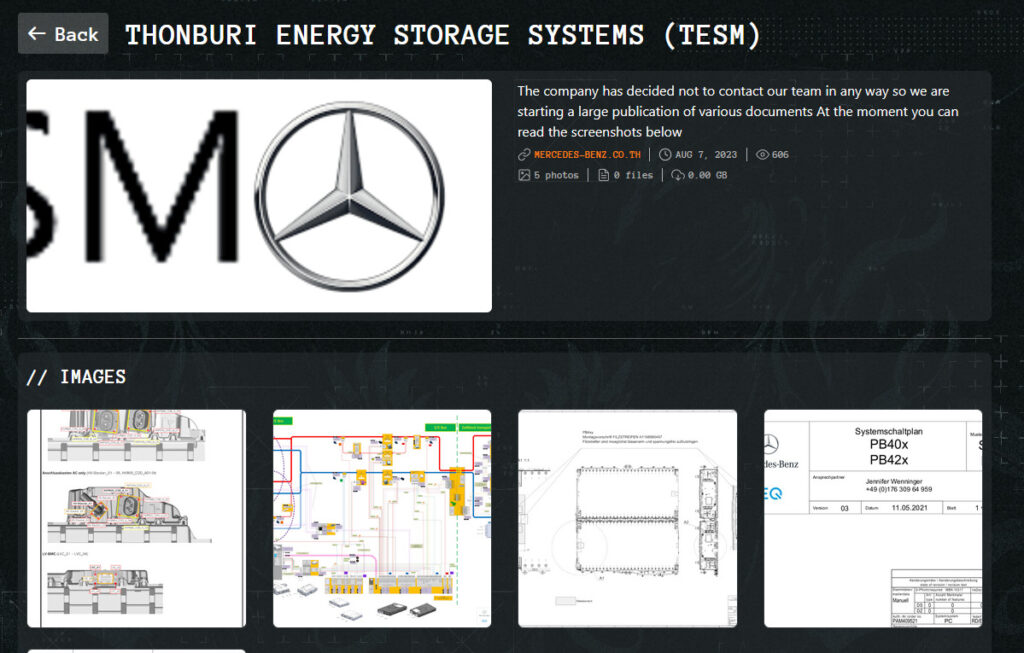Open the colorful wiring diagram thumbnail
This screenshot has height=653, width=1024.
[x=382, y=518]
